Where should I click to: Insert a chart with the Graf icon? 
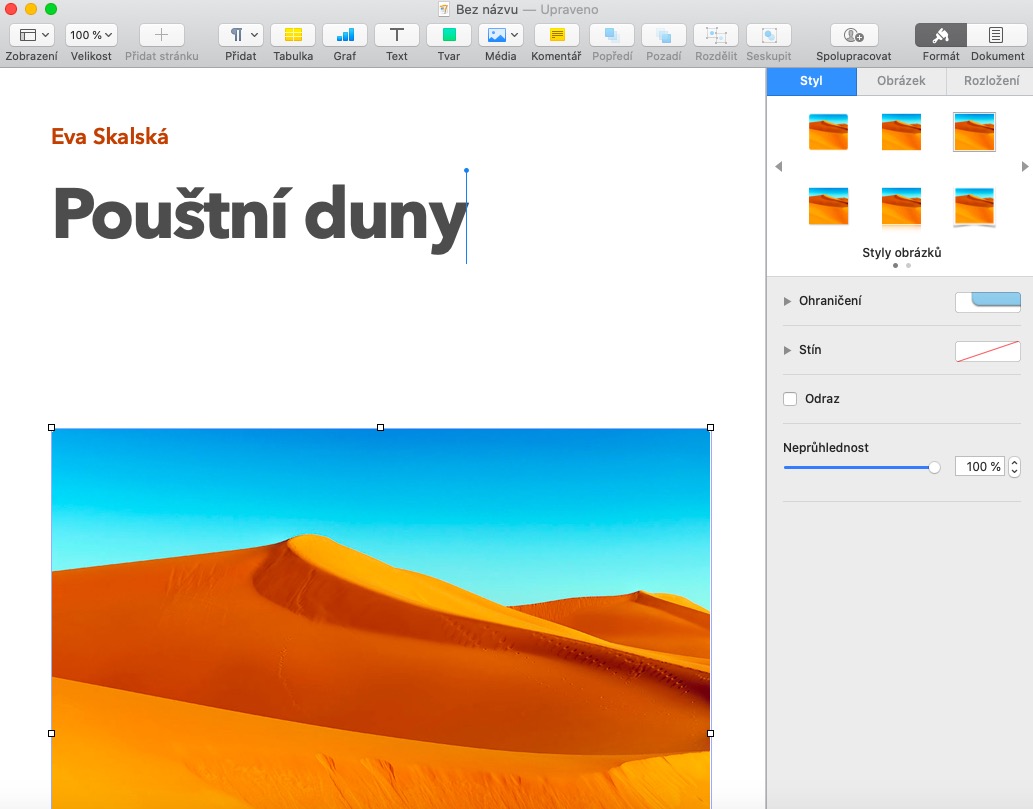click(x=345, y=35)
